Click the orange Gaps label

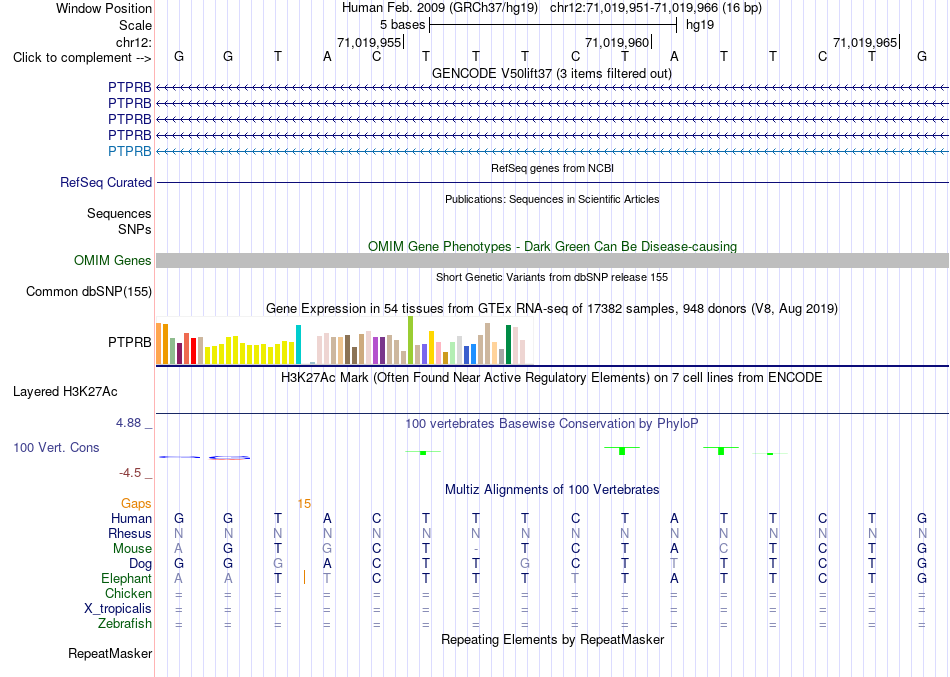coord(136,504)
